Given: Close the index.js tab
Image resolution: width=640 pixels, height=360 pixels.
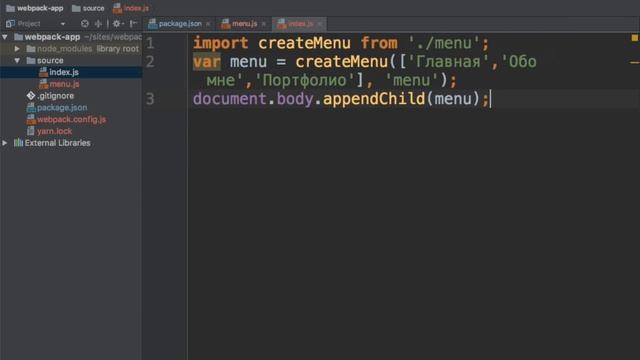Looking at the screenshot, I should pyautogui.click(x=320, y=24).
